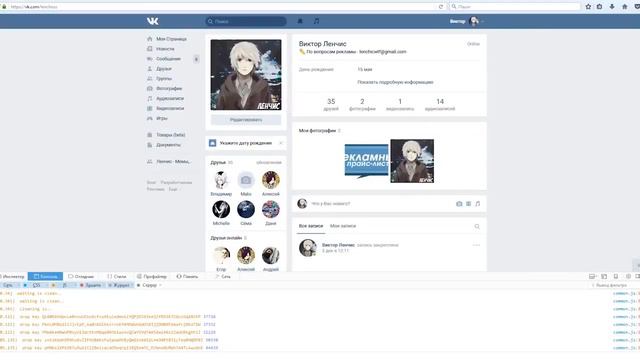Open notifications bell in VK header
The width and height of the screenshot is (640, 360).
point(300,21)
